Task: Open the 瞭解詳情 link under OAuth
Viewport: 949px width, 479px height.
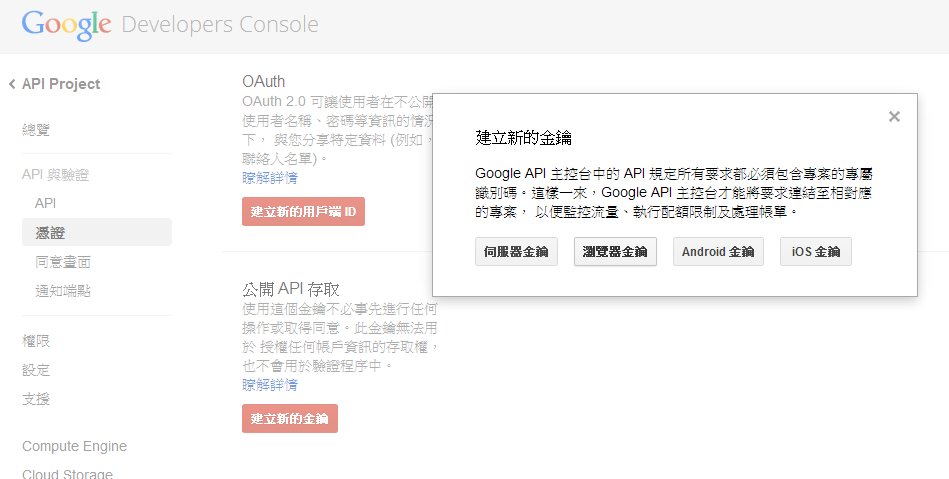Action: [x=270, y=178]
